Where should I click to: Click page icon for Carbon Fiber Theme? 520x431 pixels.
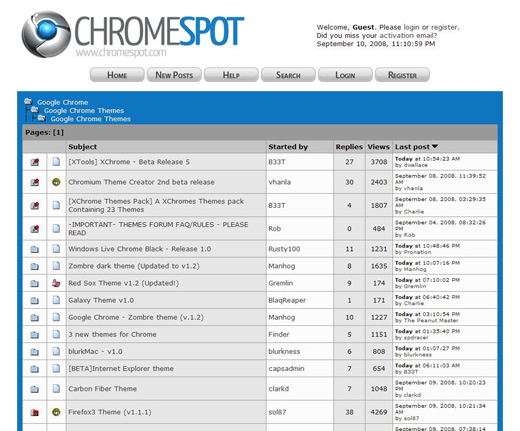pos(56,388)
